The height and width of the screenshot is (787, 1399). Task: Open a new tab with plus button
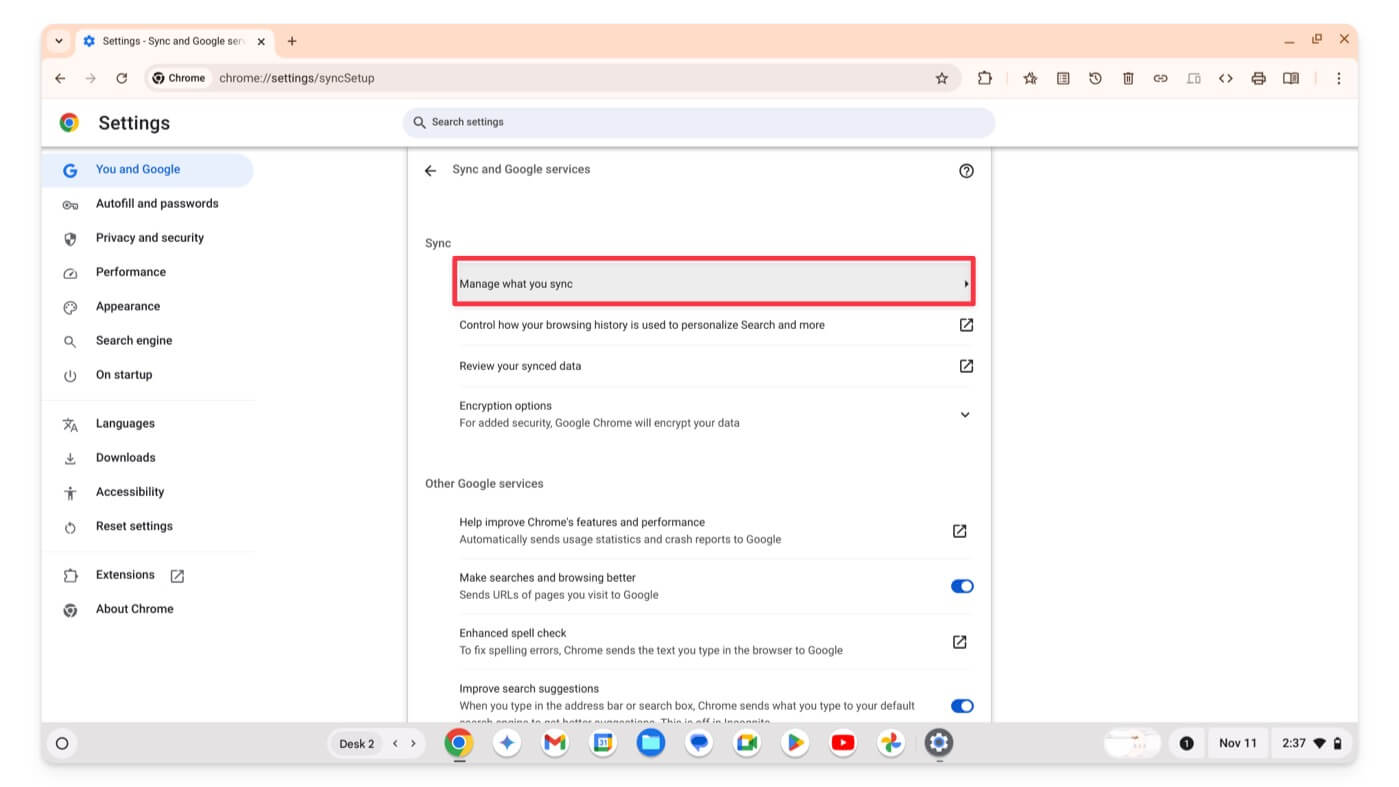[x=292, y=41]
